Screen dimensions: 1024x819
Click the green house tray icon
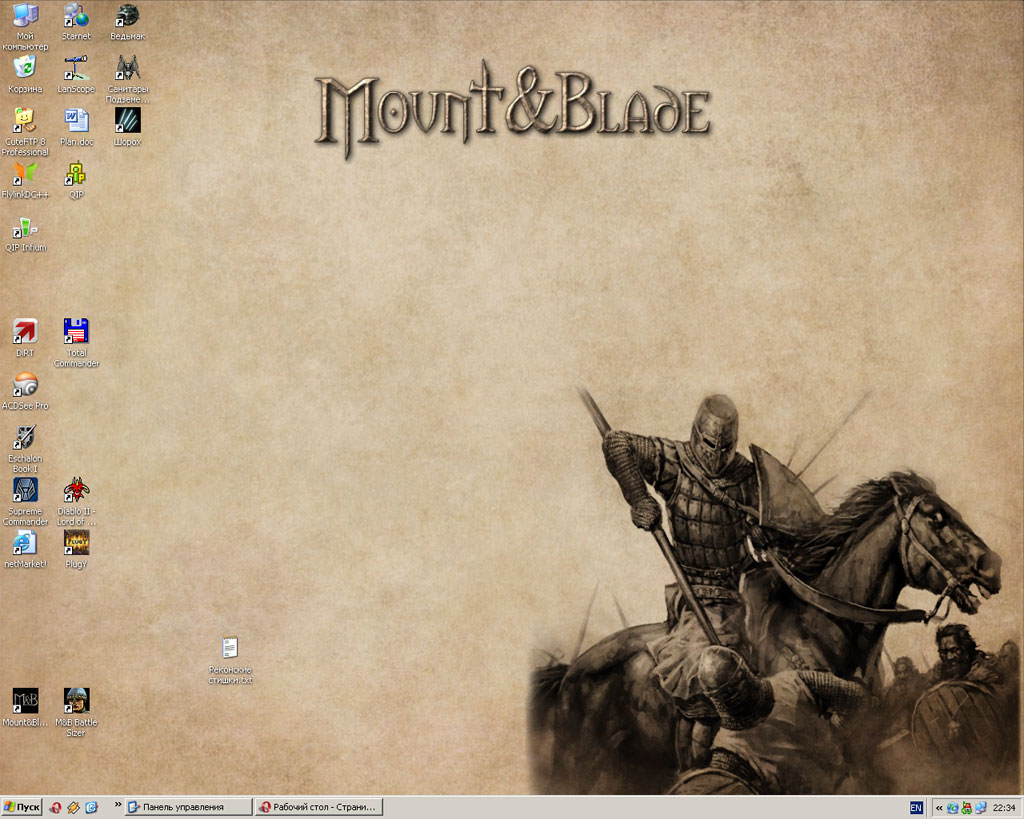pyautogui.click(x=967, y=808)
